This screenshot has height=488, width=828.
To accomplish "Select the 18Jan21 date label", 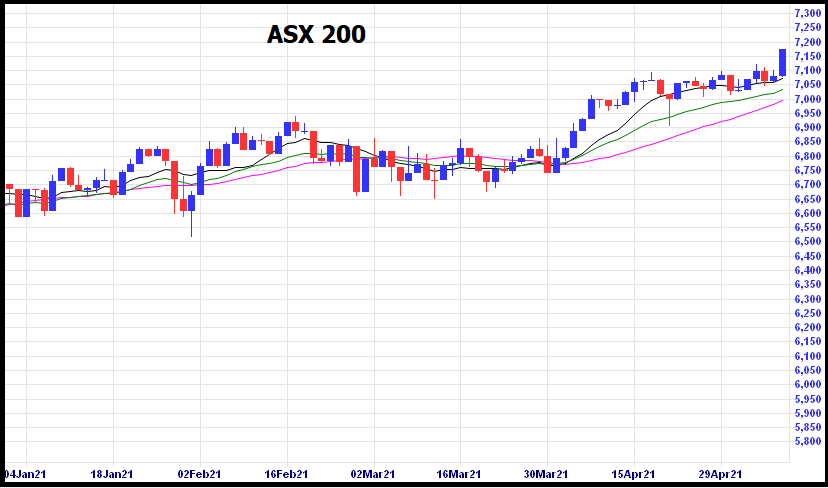I will point(112,473).
